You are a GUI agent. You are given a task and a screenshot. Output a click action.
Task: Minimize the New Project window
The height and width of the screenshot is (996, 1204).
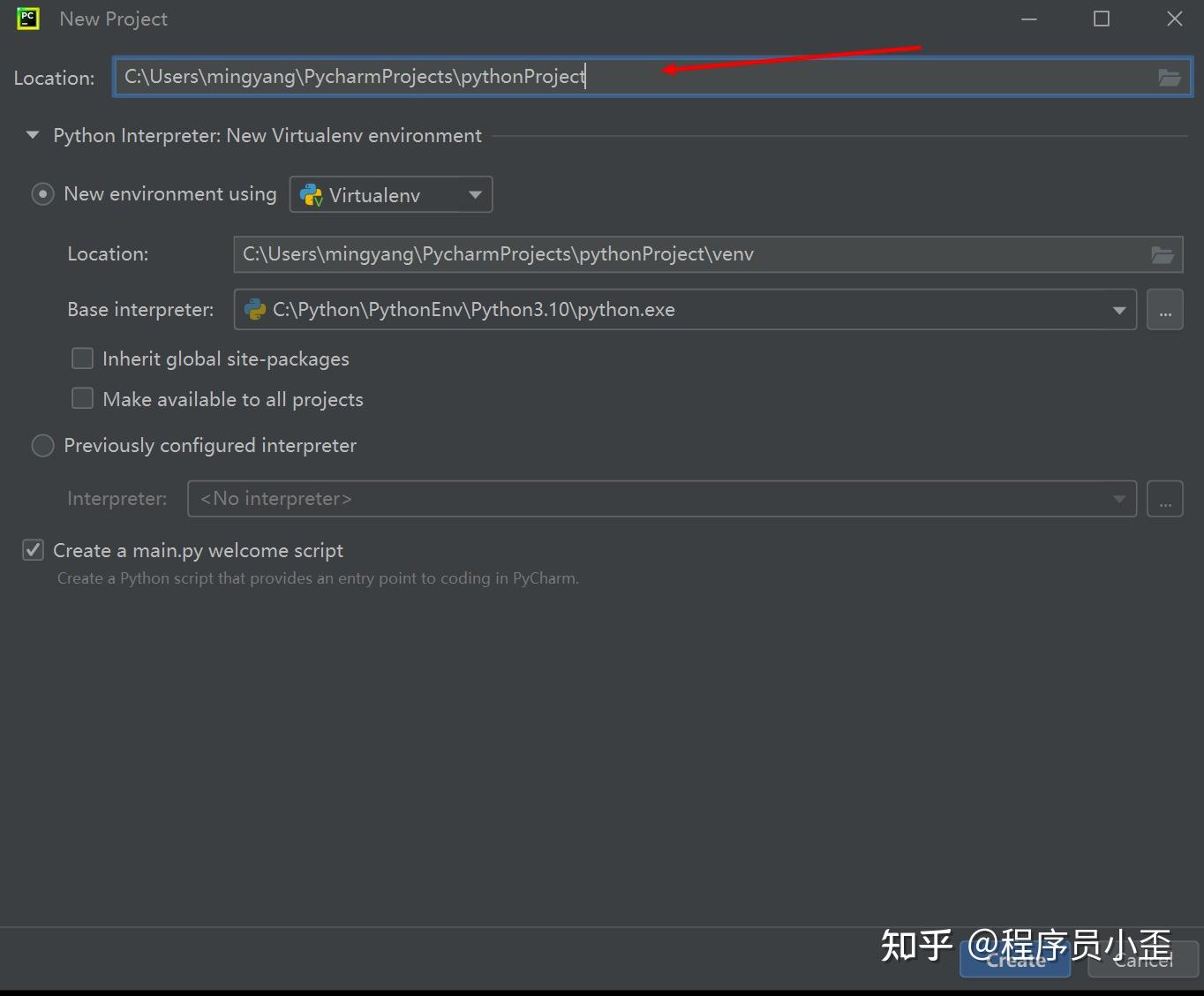click(x=1029, y=19)
